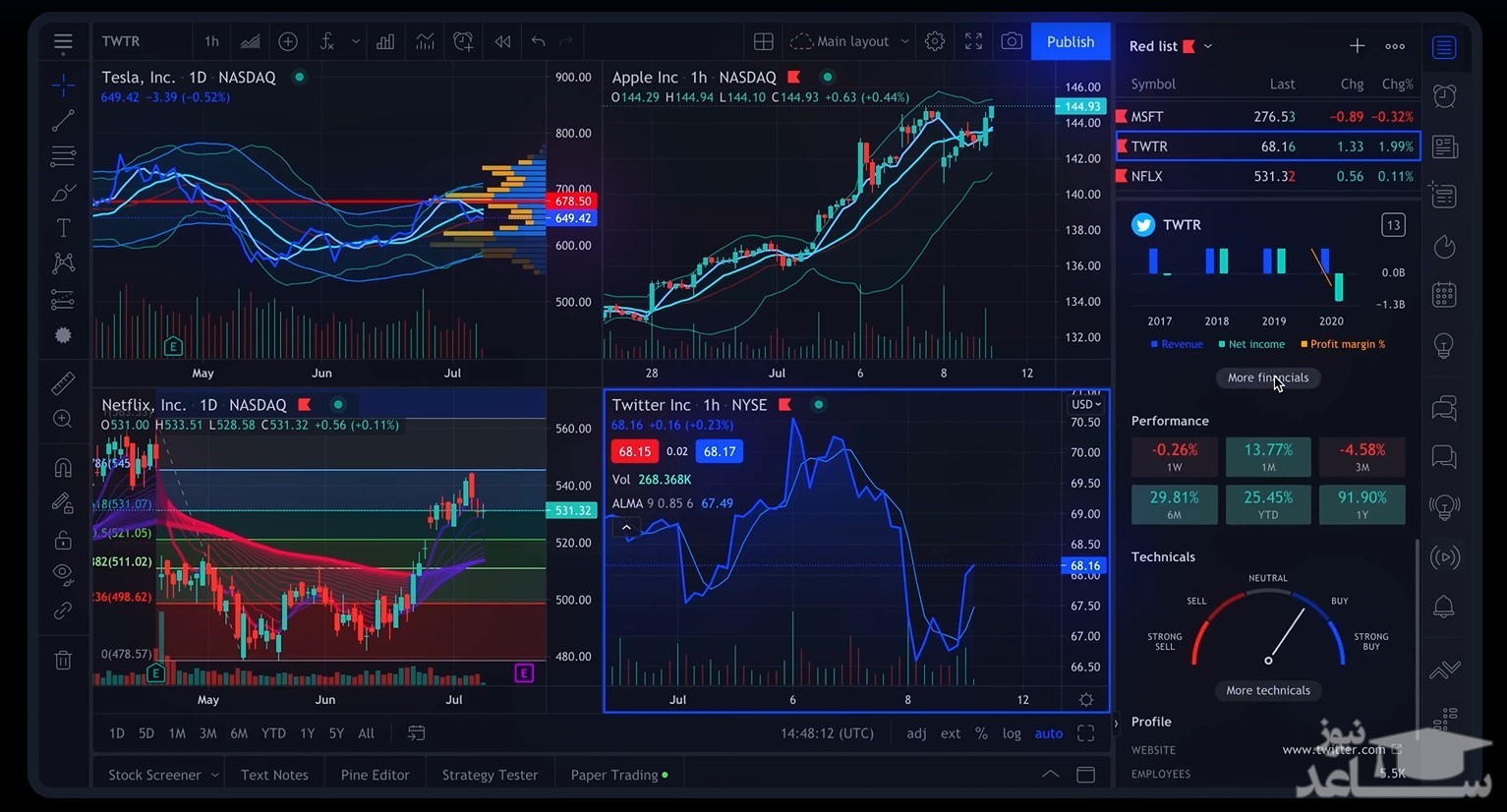The image size is (1507, 812).
Task: Click the More technicals button
Action: [x=1267, y=690]
